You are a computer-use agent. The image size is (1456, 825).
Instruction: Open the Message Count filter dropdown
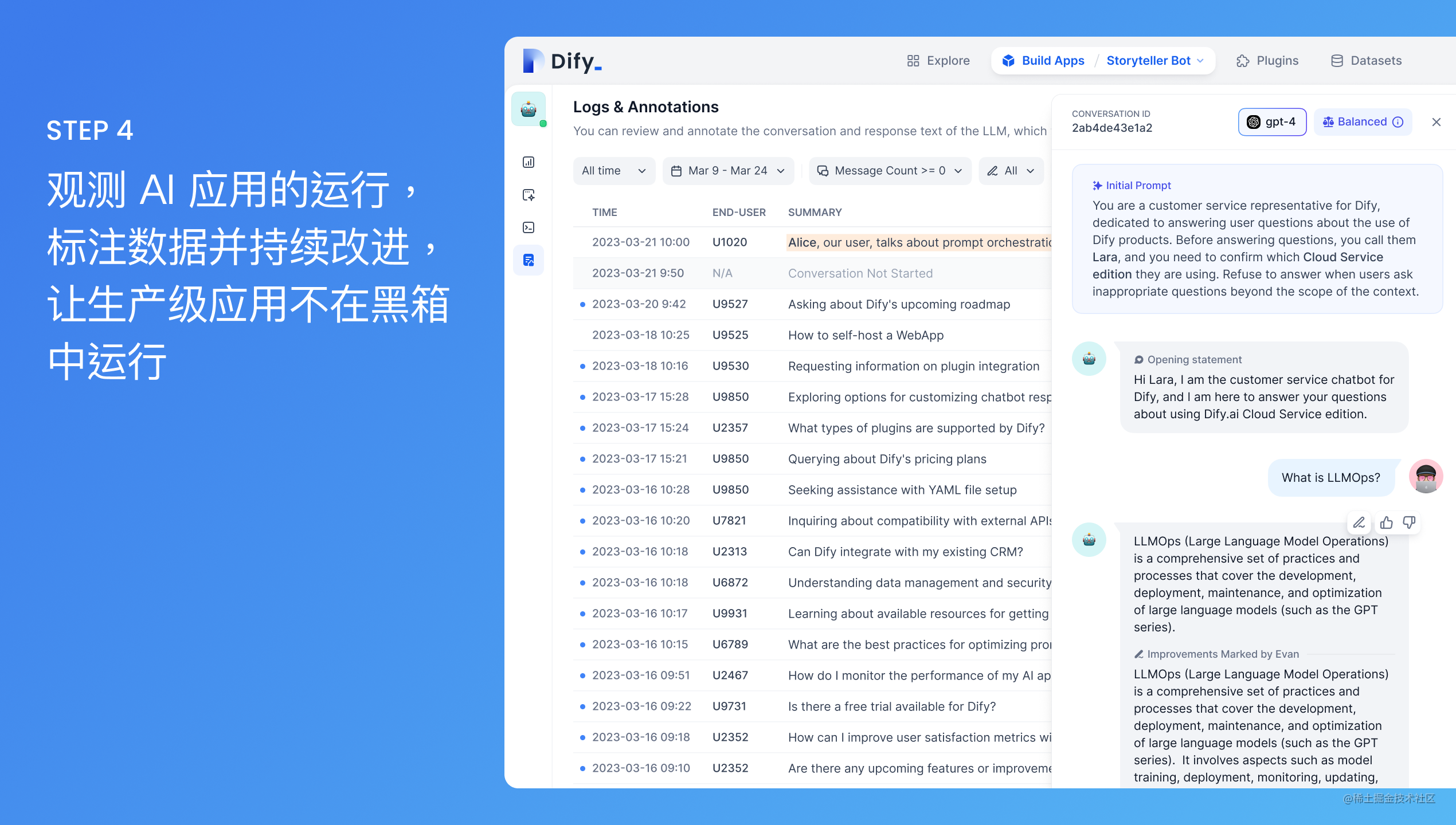[x=889, y=170]
